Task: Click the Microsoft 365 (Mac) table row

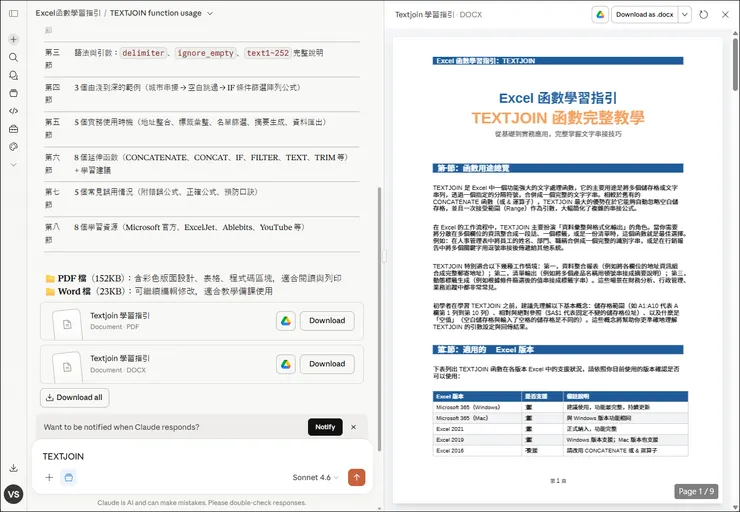Action: [x=560, y=418]
